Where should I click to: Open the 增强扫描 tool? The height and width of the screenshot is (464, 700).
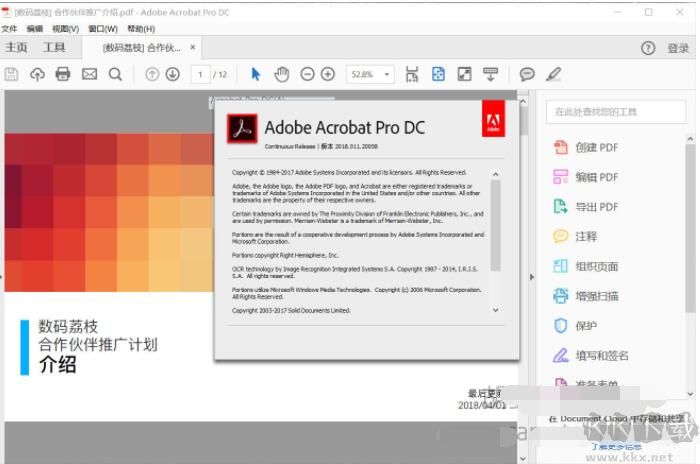(586, 296)
